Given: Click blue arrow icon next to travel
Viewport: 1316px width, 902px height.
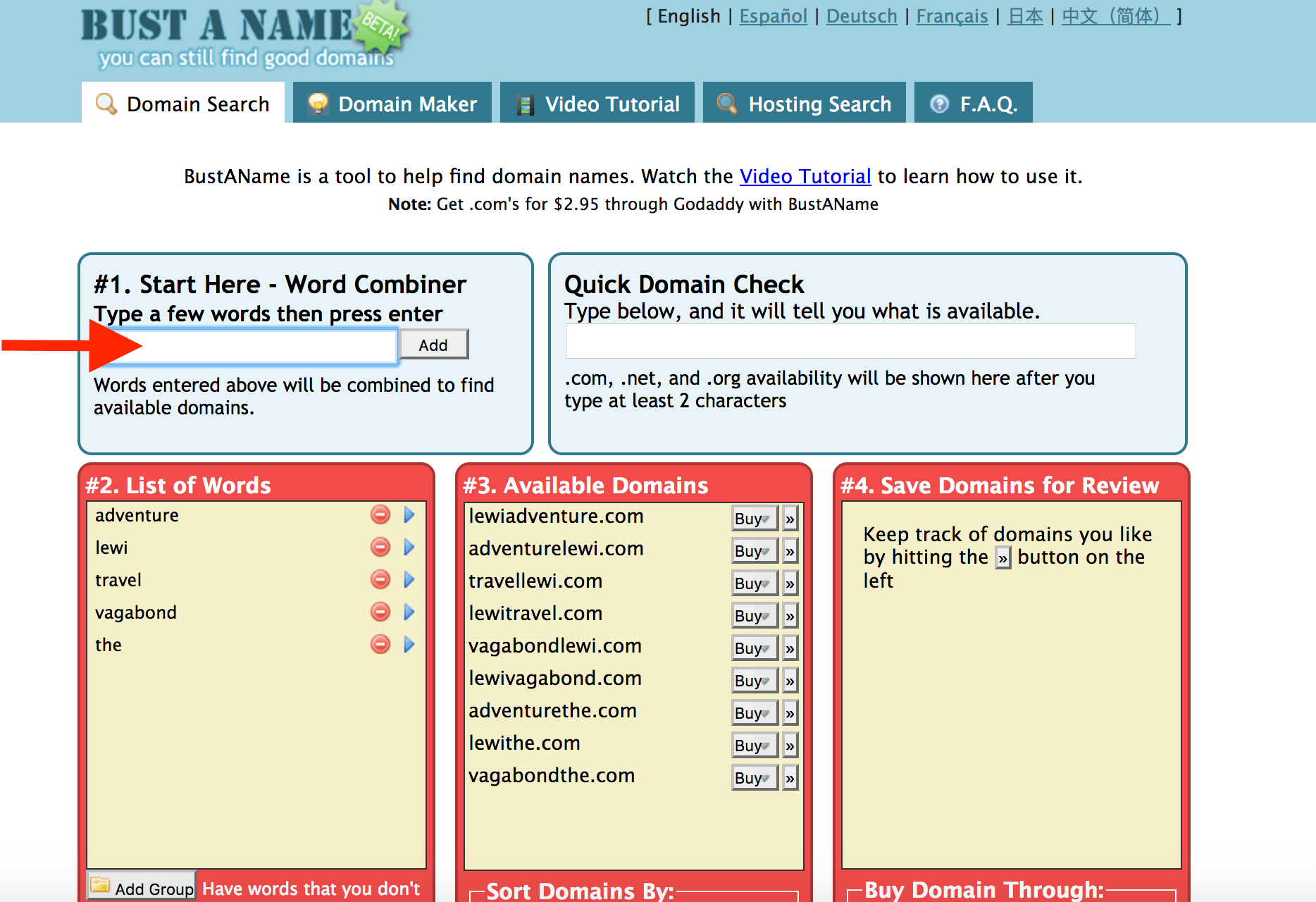Looking at the screenshot, I should click(x=409, y=580).
